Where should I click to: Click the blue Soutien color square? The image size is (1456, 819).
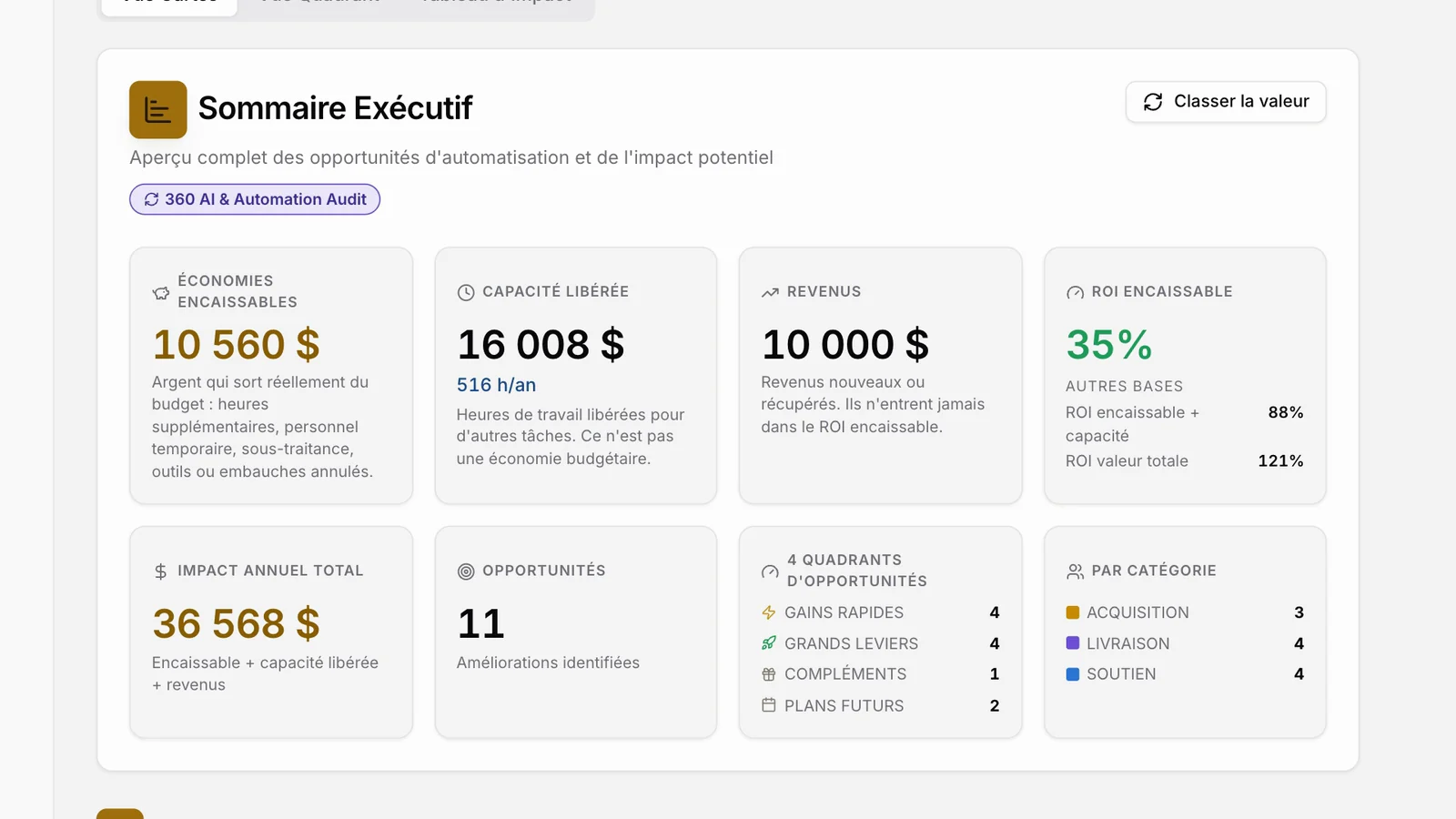pyautogui.click(x=1073, y=674)
